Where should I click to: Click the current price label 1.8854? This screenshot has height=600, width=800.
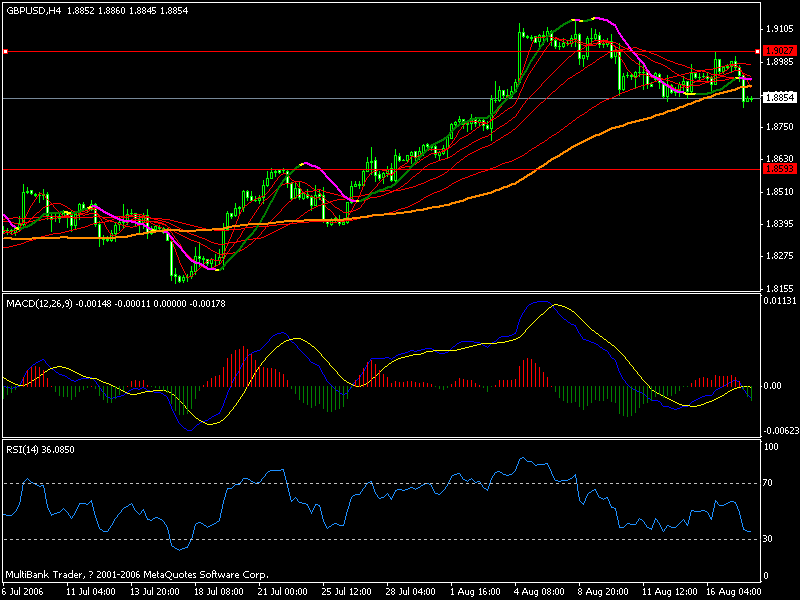pyautogui.click(x=780, y=97)
